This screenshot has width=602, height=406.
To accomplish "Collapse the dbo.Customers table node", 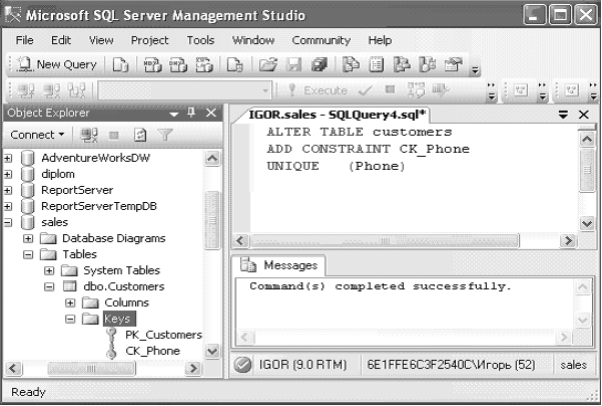I will [49, 287].
